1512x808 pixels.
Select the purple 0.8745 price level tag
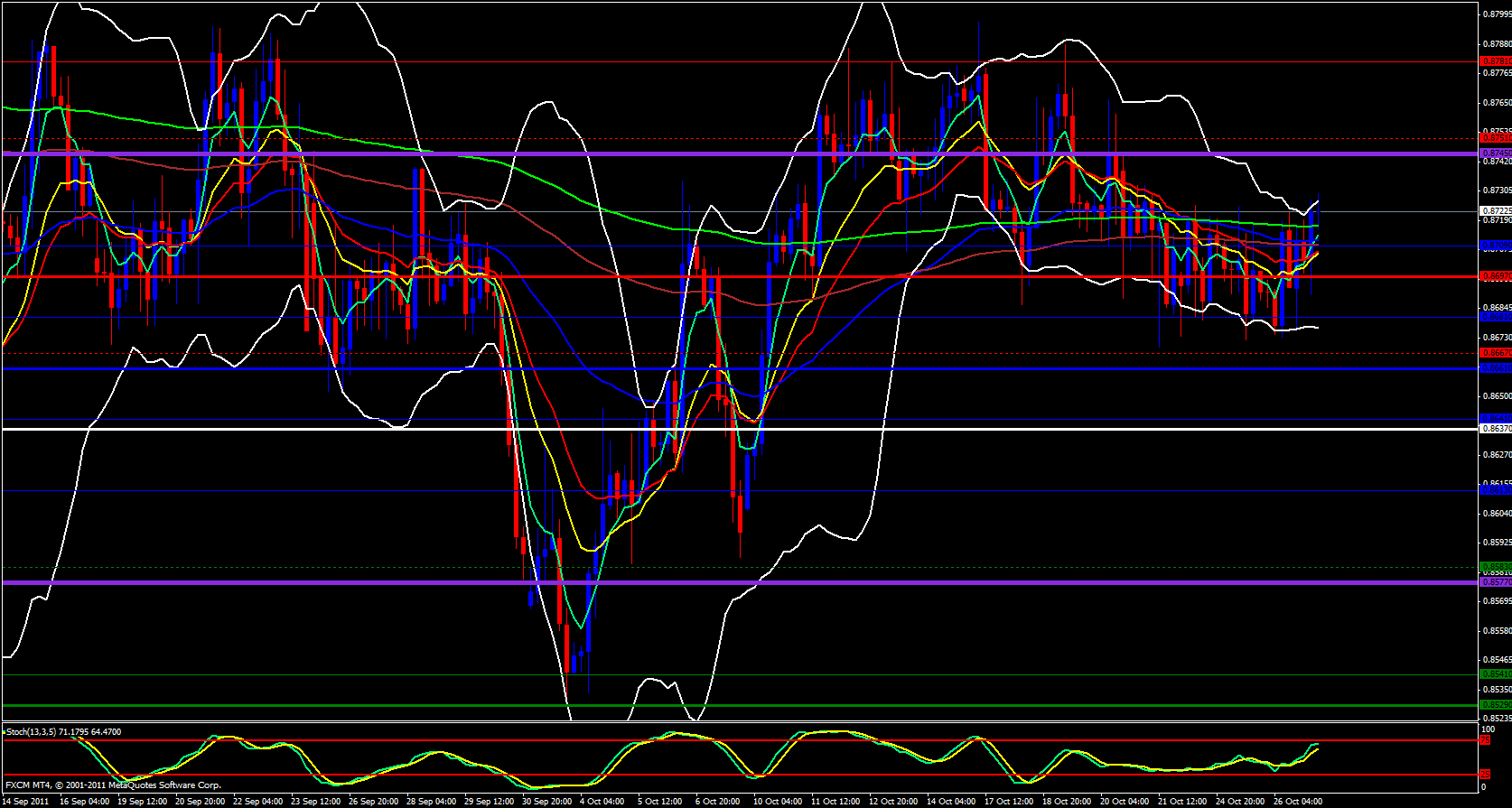[1495, 153]
